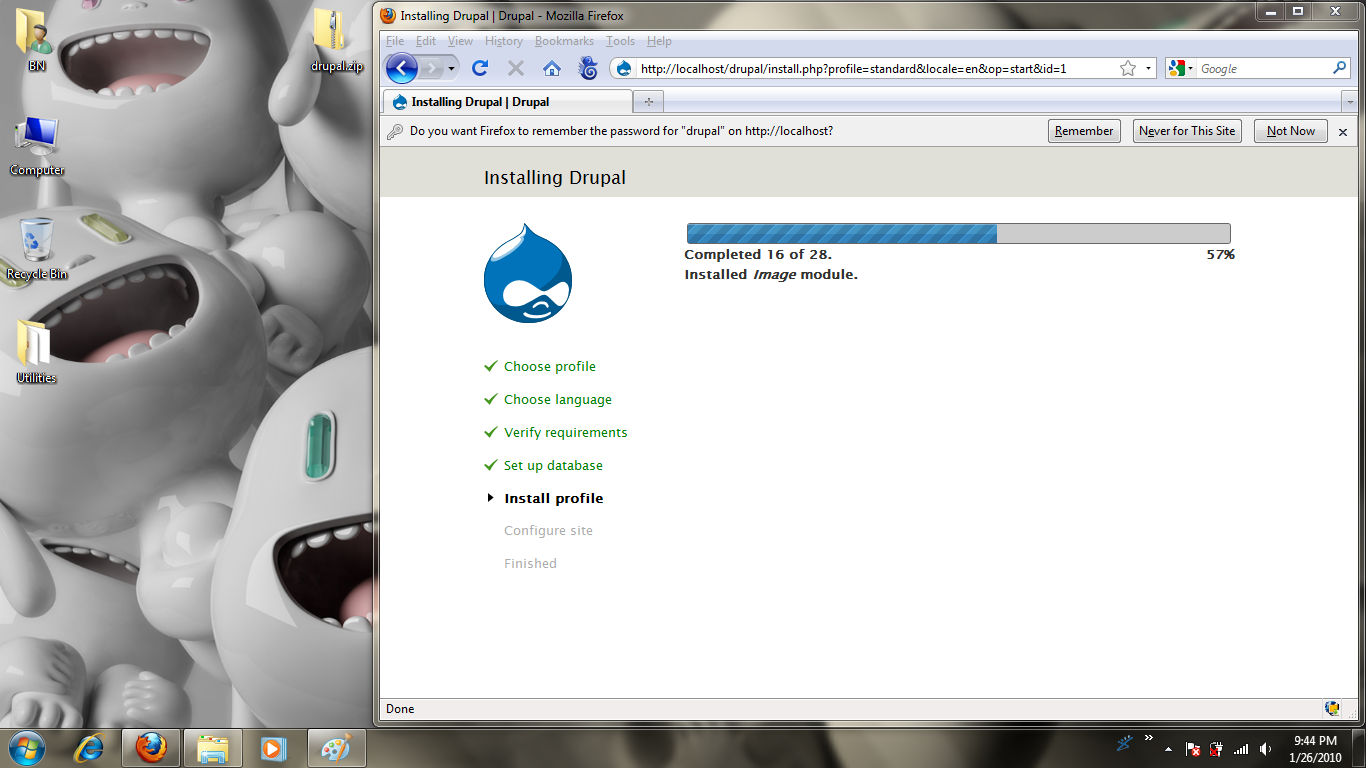Open the Bookmarks menu
Image resolution: width=1366 pixels, height=768 pixels.
tap(564, 41)
